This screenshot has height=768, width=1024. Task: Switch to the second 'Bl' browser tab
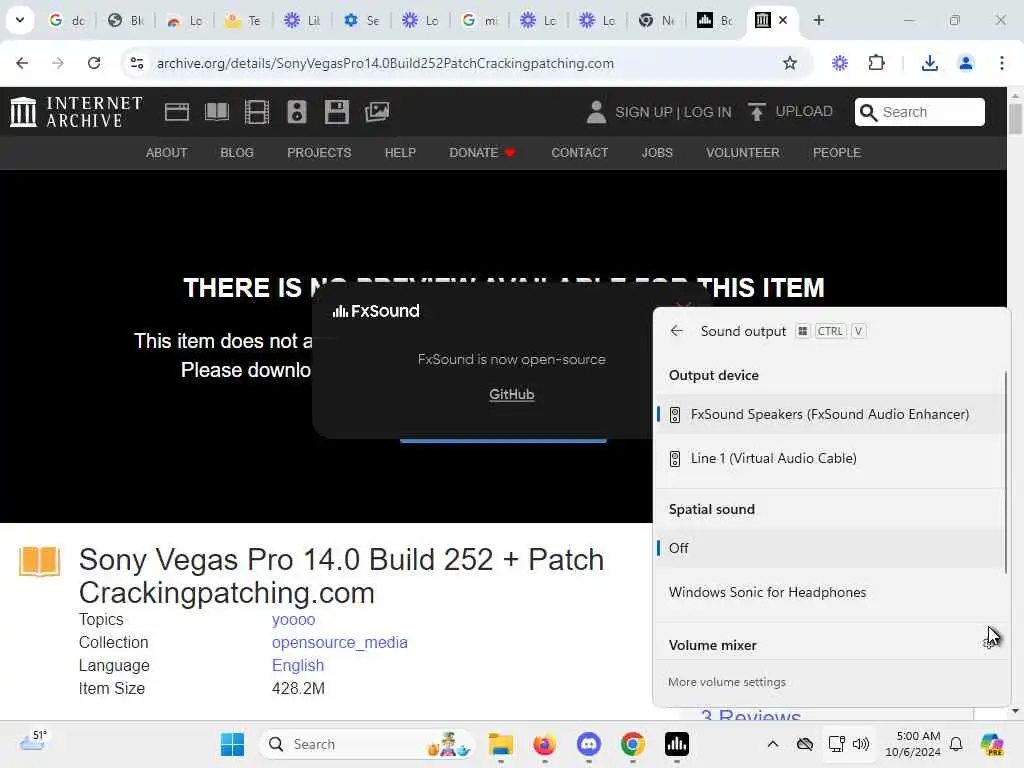(125, 20)
